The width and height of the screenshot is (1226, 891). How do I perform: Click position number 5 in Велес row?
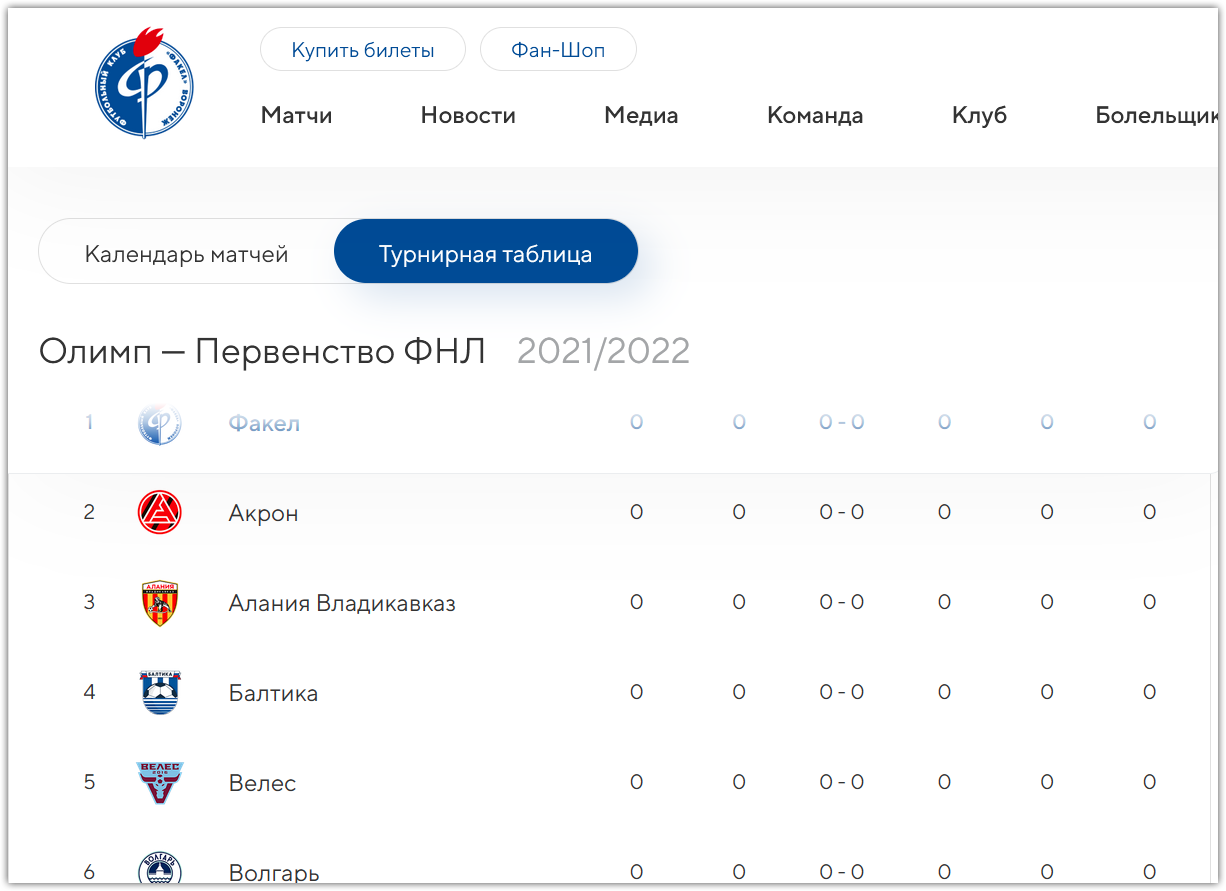89,782
